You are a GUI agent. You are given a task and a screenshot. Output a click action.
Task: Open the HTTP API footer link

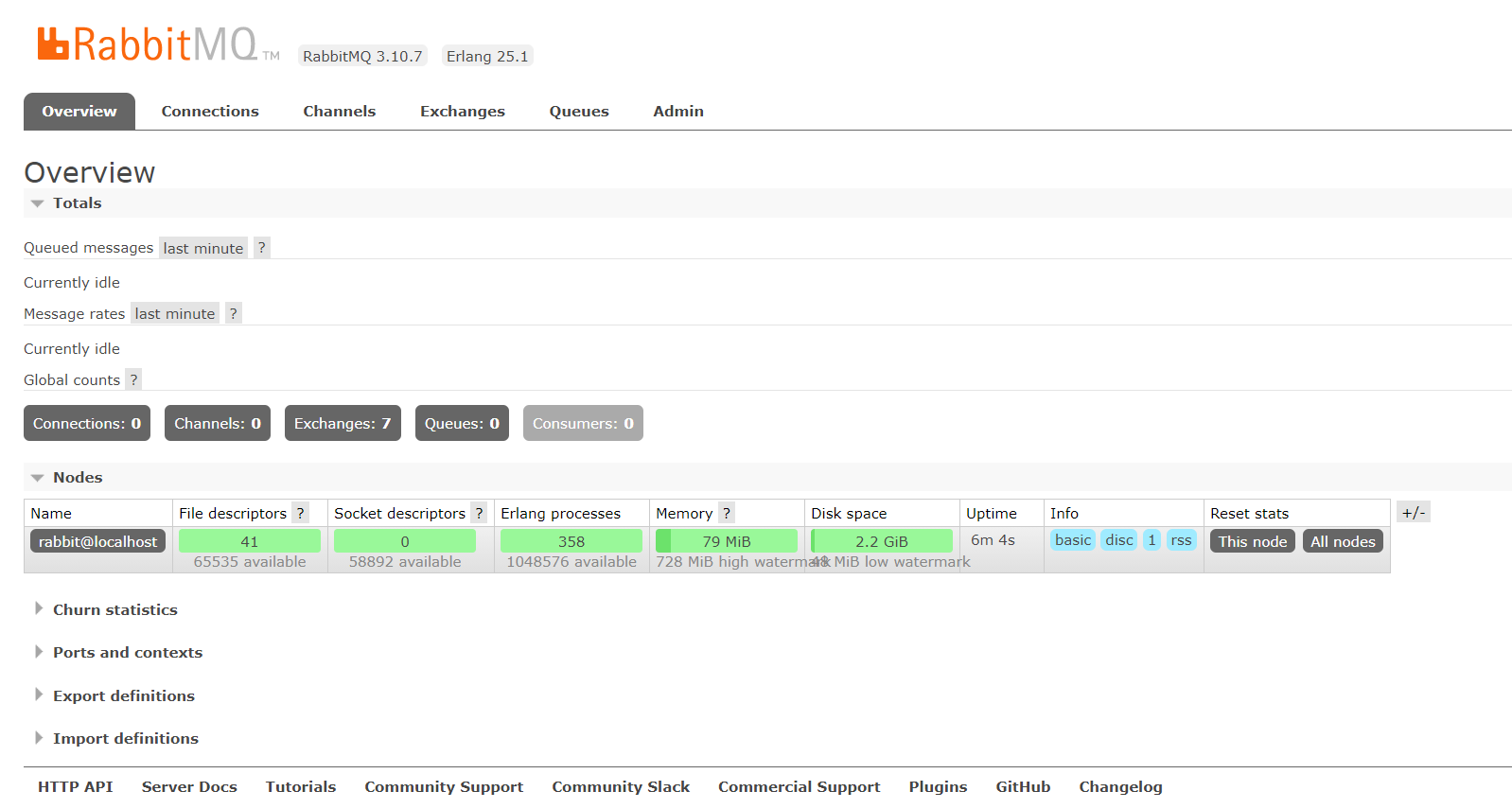pos(76,786)
